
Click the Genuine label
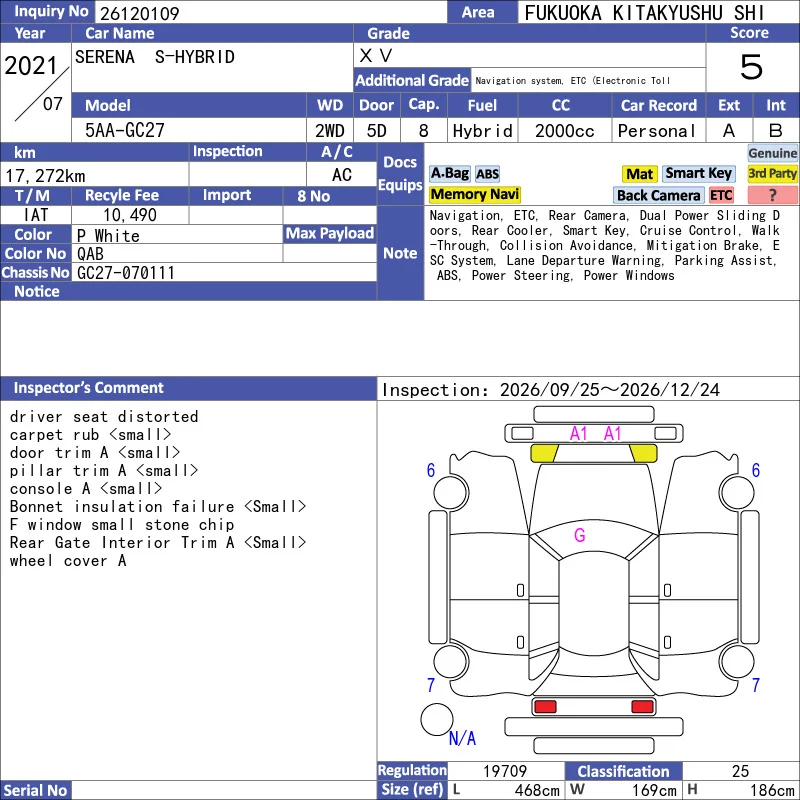tap(772, 153)
